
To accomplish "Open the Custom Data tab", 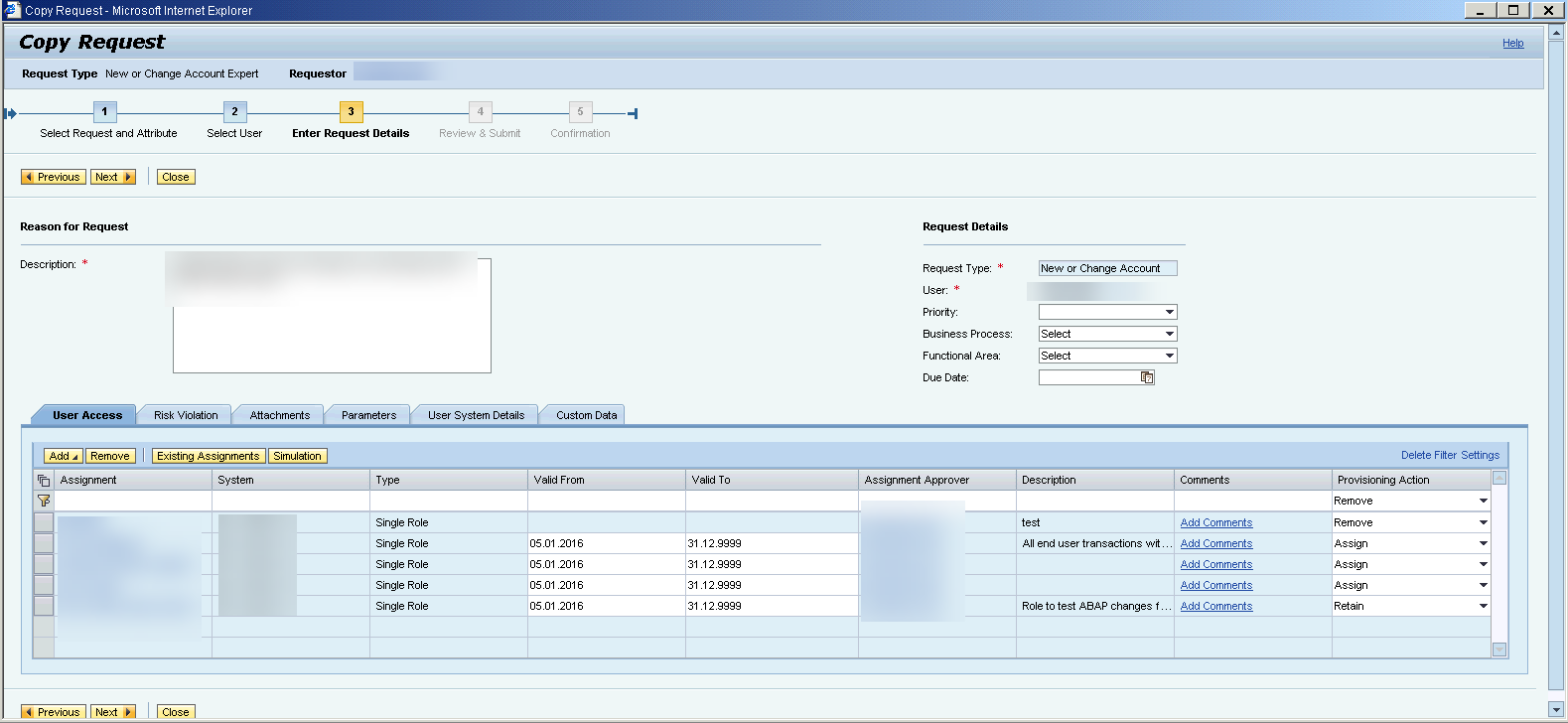I will (586, 415).
